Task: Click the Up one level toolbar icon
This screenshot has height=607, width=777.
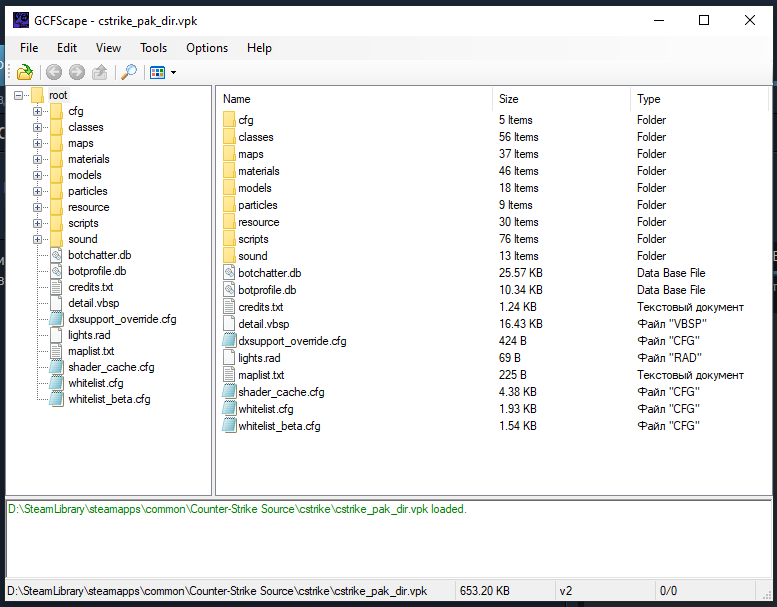Action: click(x=100, y=72)
